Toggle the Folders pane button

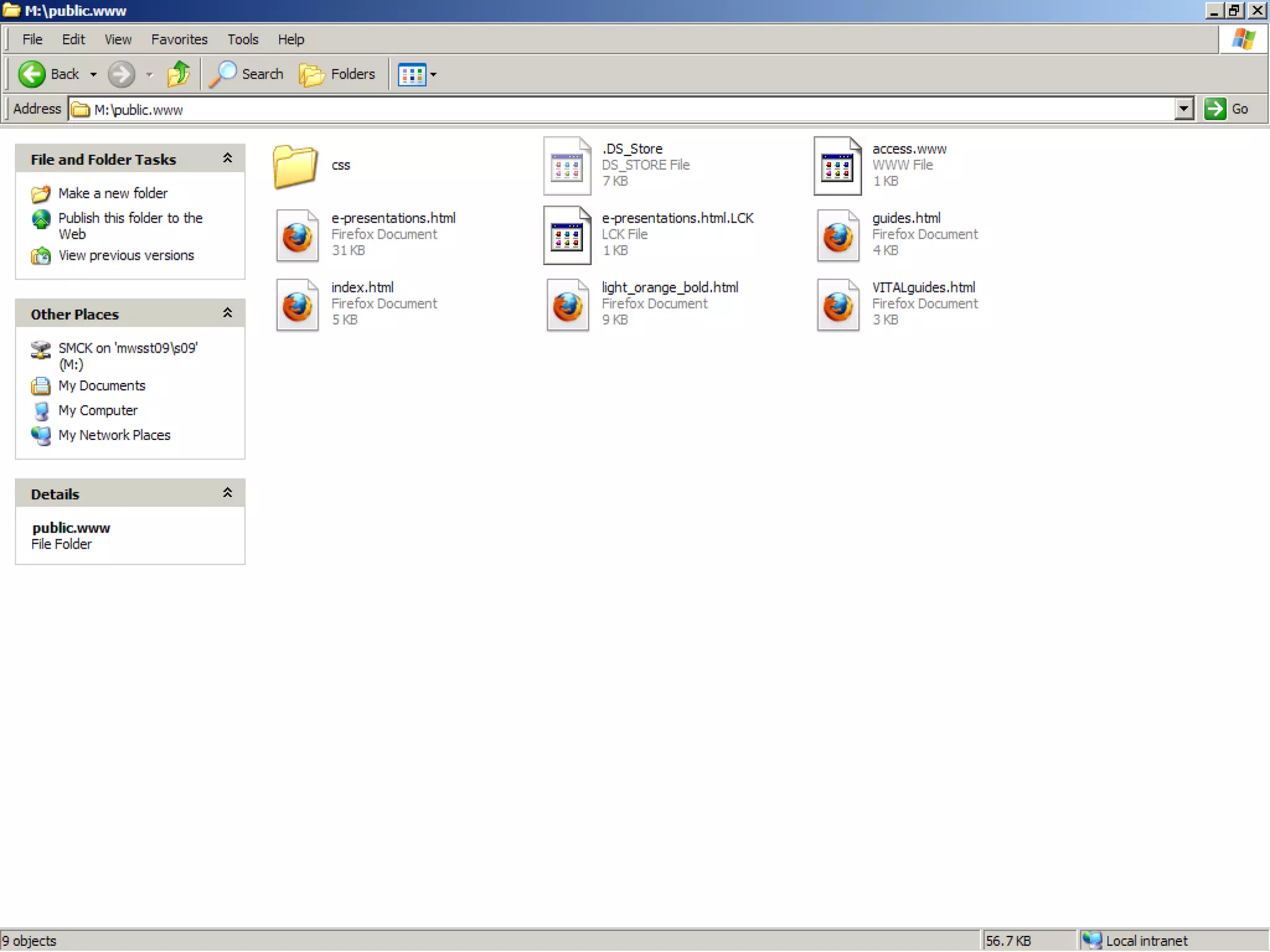(337, 74)
